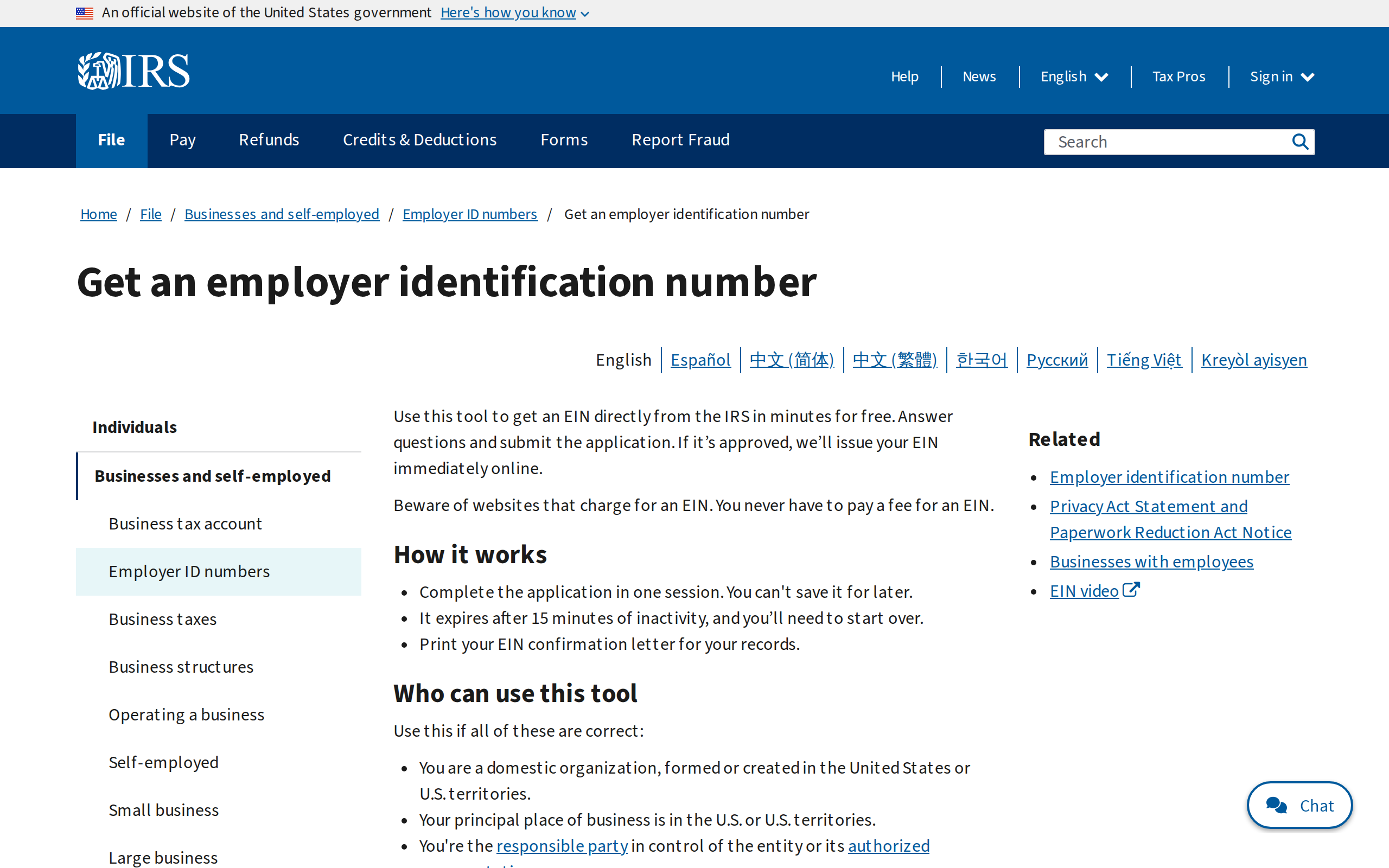Image resolution: width=1389 pixels, height=868 pixels.
Task: Open the News link in header
Action: (979, 76)
